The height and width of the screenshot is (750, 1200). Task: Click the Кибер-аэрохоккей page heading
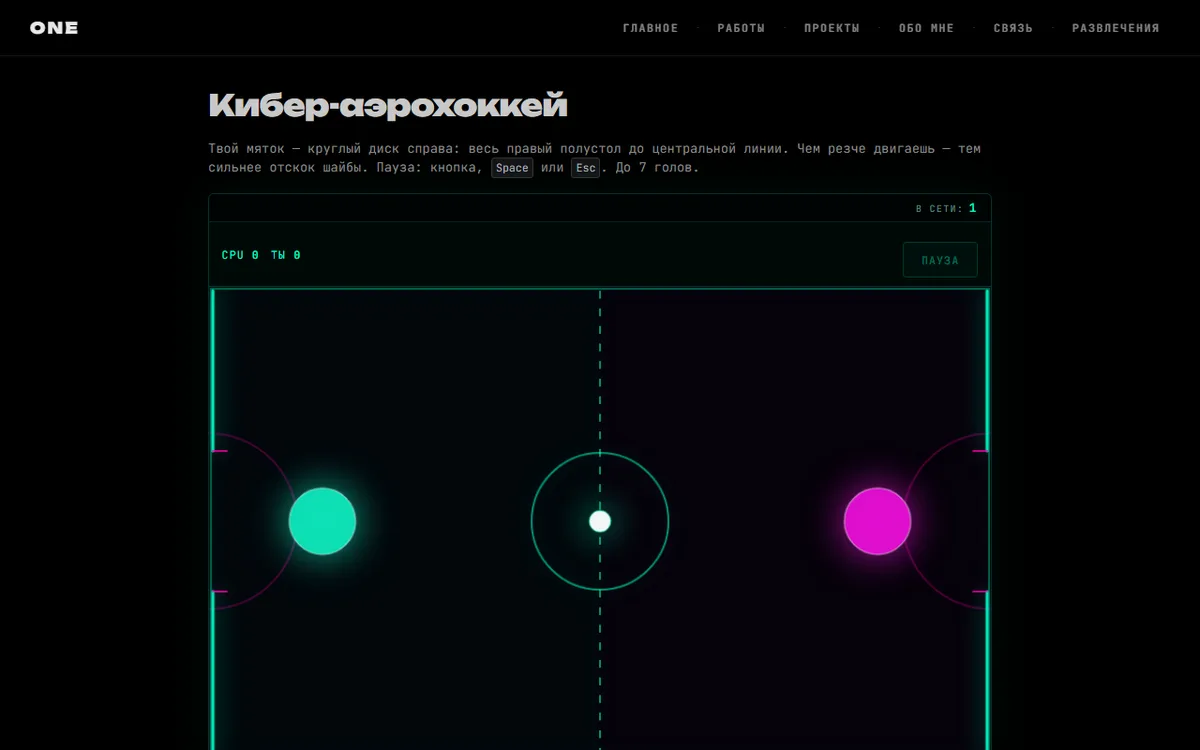(x=388, y=105)
